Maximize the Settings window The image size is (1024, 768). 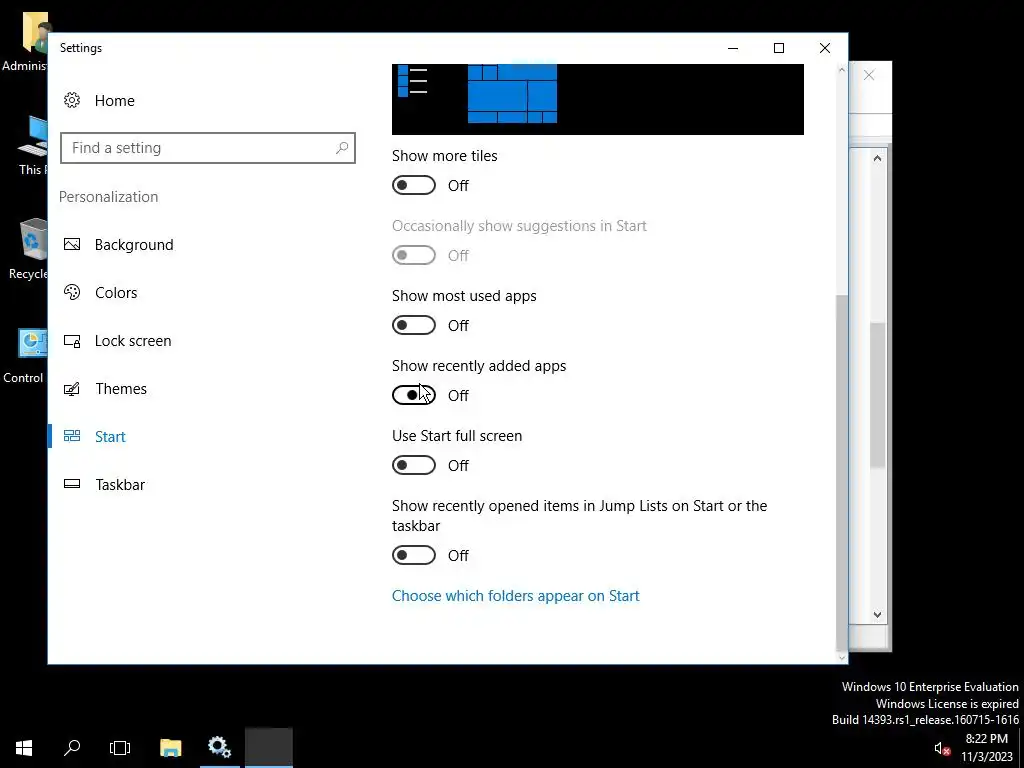point(778,48)
